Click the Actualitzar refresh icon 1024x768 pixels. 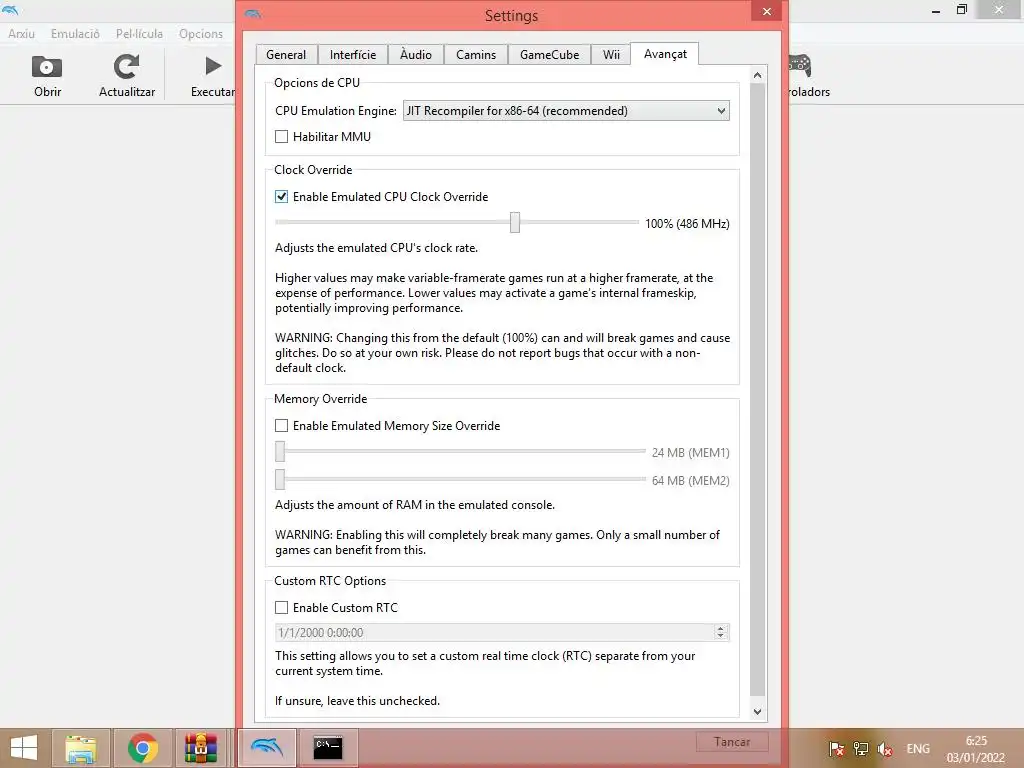click(x=127, y=67)
